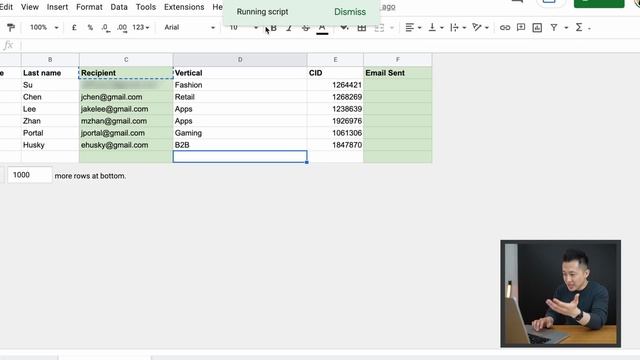Select cell mzhan@gmail.com
The width and height of the screenshot is (640, 360).
[126, 121]
